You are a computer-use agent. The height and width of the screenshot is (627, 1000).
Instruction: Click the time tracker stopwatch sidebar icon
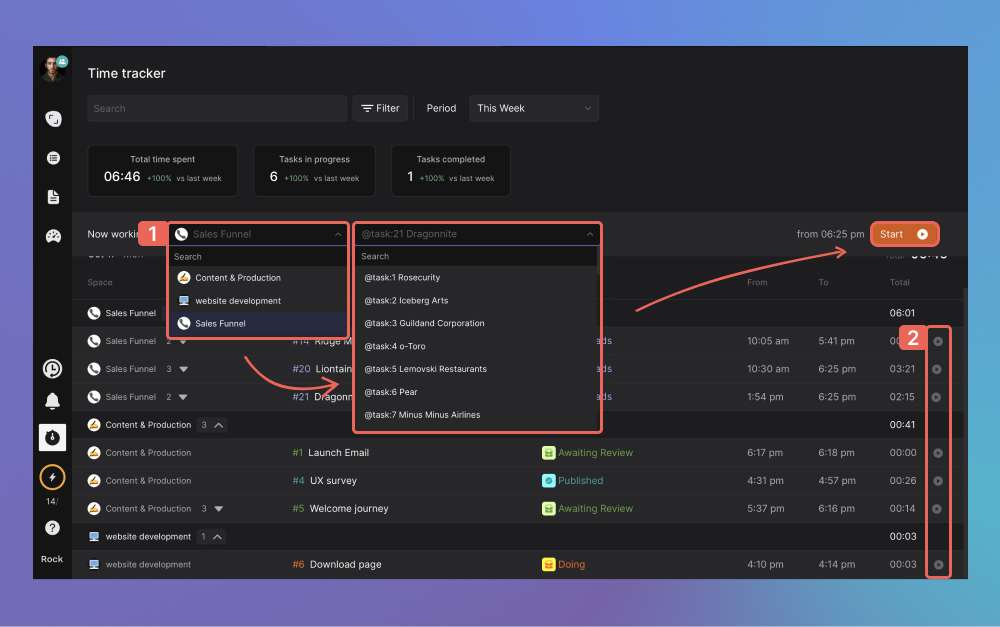click(52, 438)
